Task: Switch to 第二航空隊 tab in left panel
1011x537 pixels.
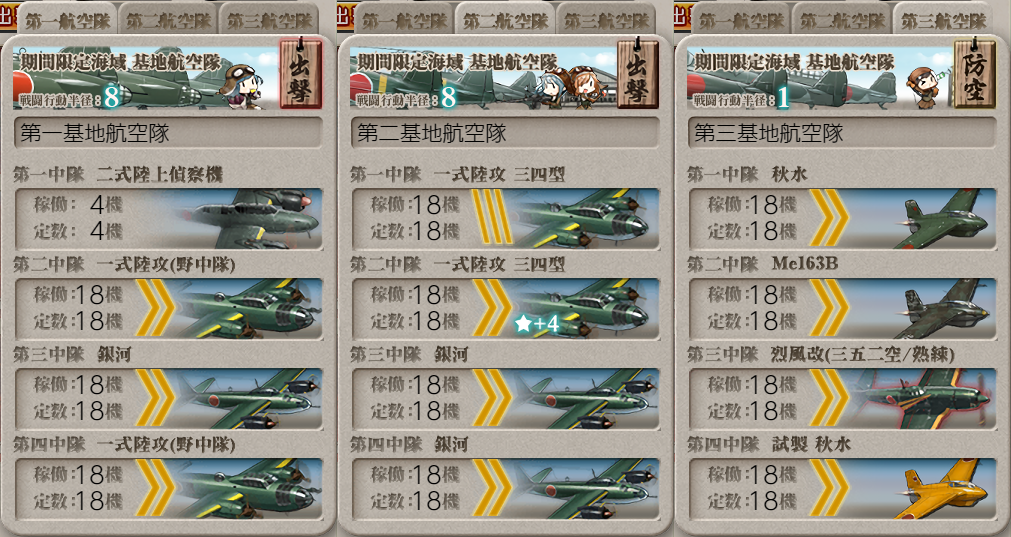Action: (168, 20)
